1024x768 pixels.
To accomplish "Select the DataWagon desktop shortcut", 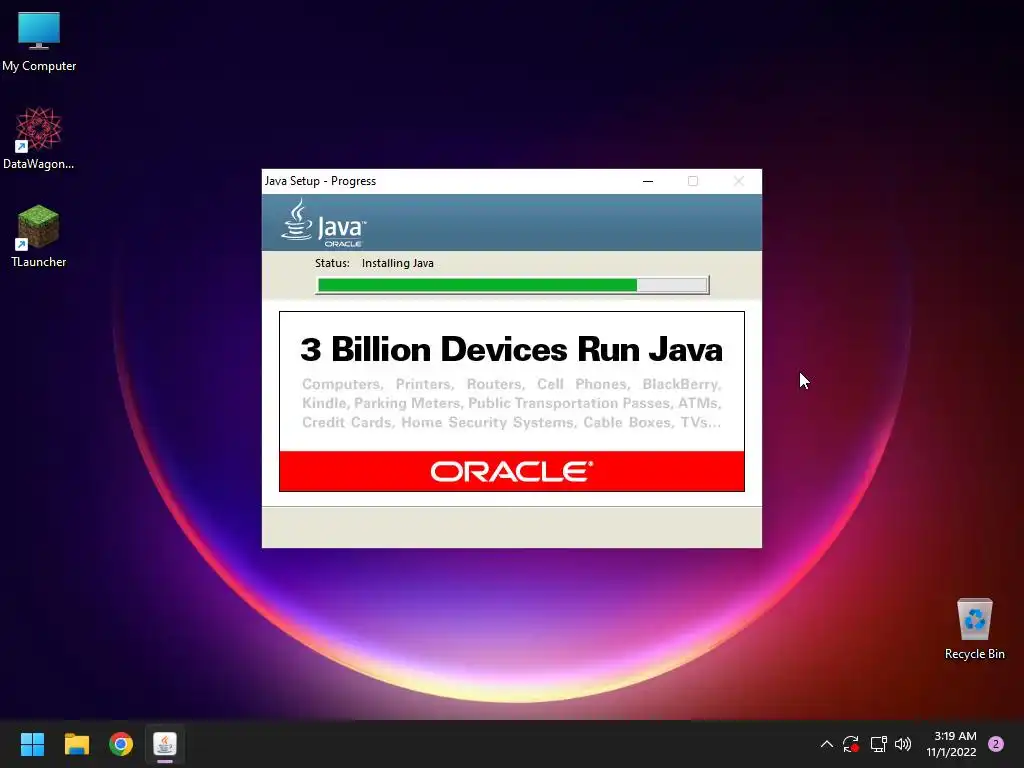I will [x=39, y=139].
